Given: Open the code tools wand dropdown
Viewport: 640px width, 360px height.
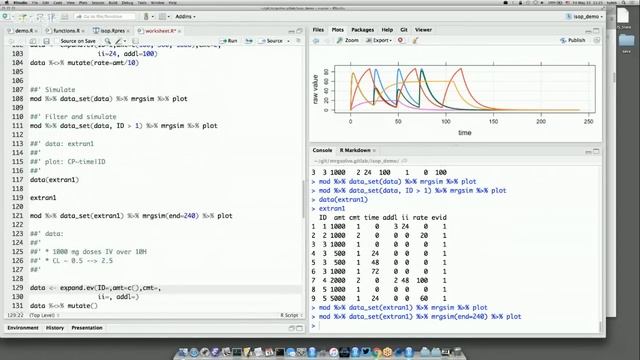Looking at the screenshot, I should point(120,41).
